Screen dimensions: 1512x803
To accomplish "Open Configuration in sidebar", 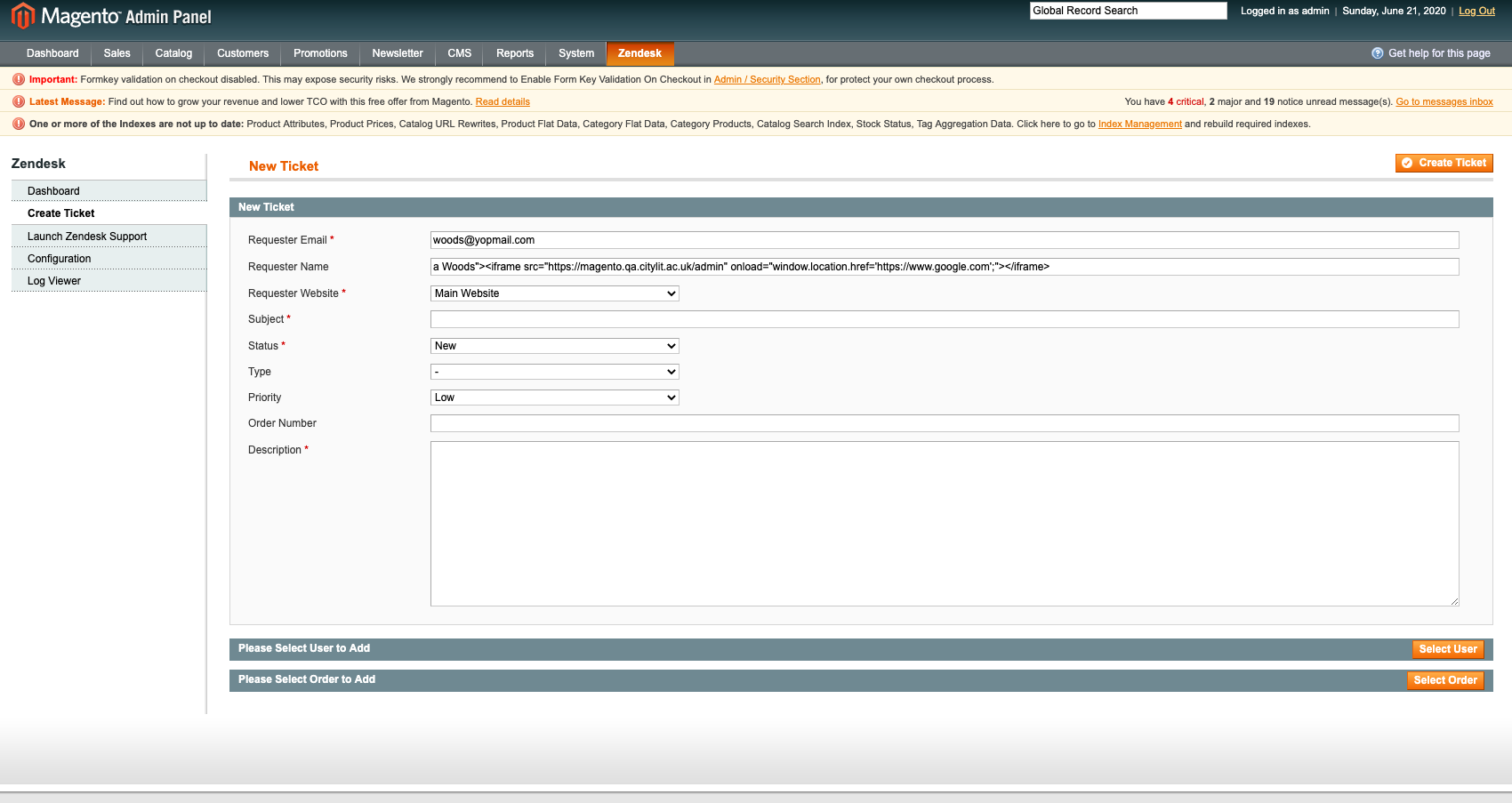I will (x=109, y=259).
